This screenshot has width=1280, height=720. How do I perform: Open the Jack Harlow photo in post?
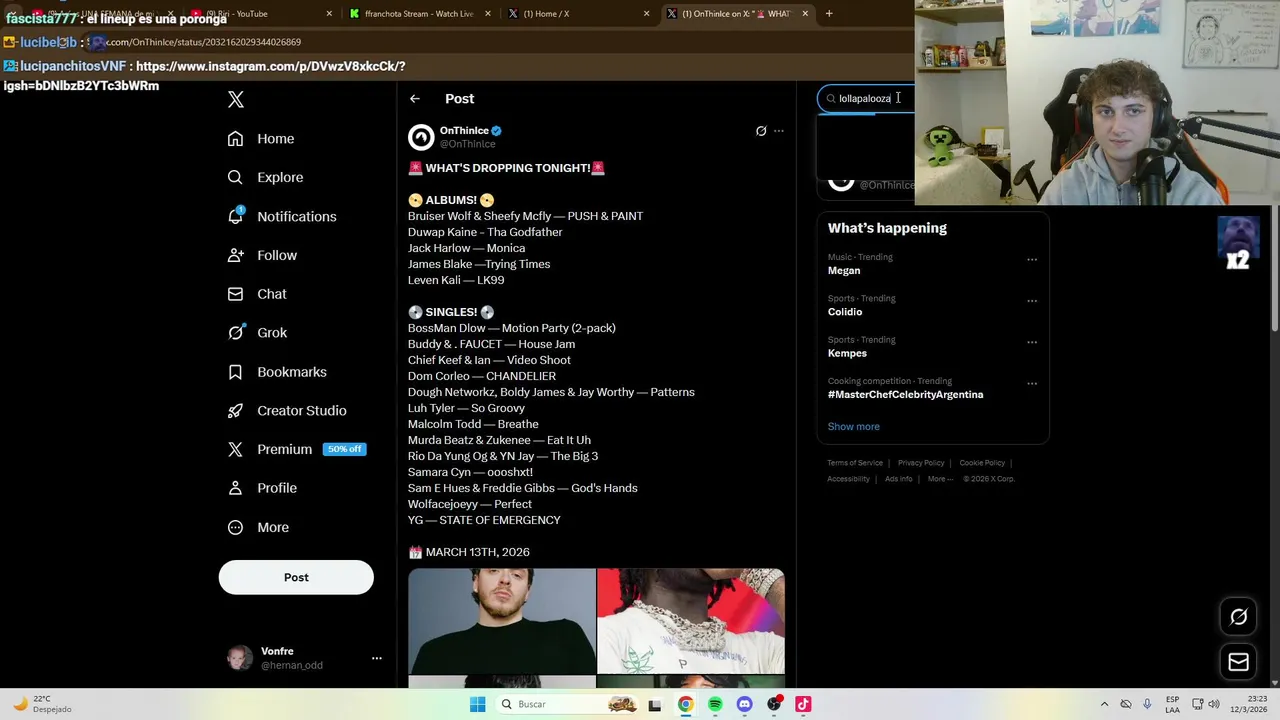(501, 621)
